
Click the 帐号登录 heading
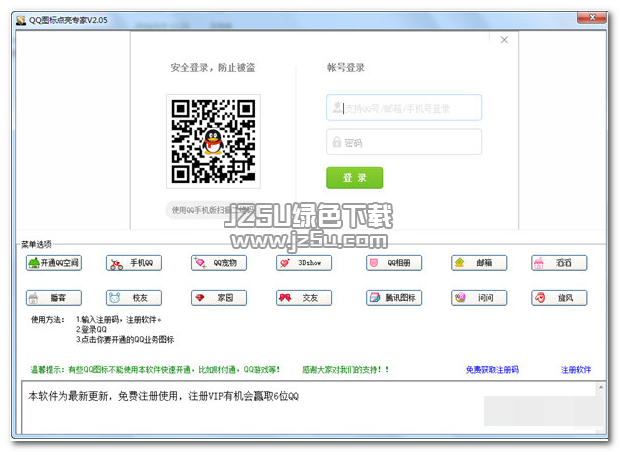346,68
